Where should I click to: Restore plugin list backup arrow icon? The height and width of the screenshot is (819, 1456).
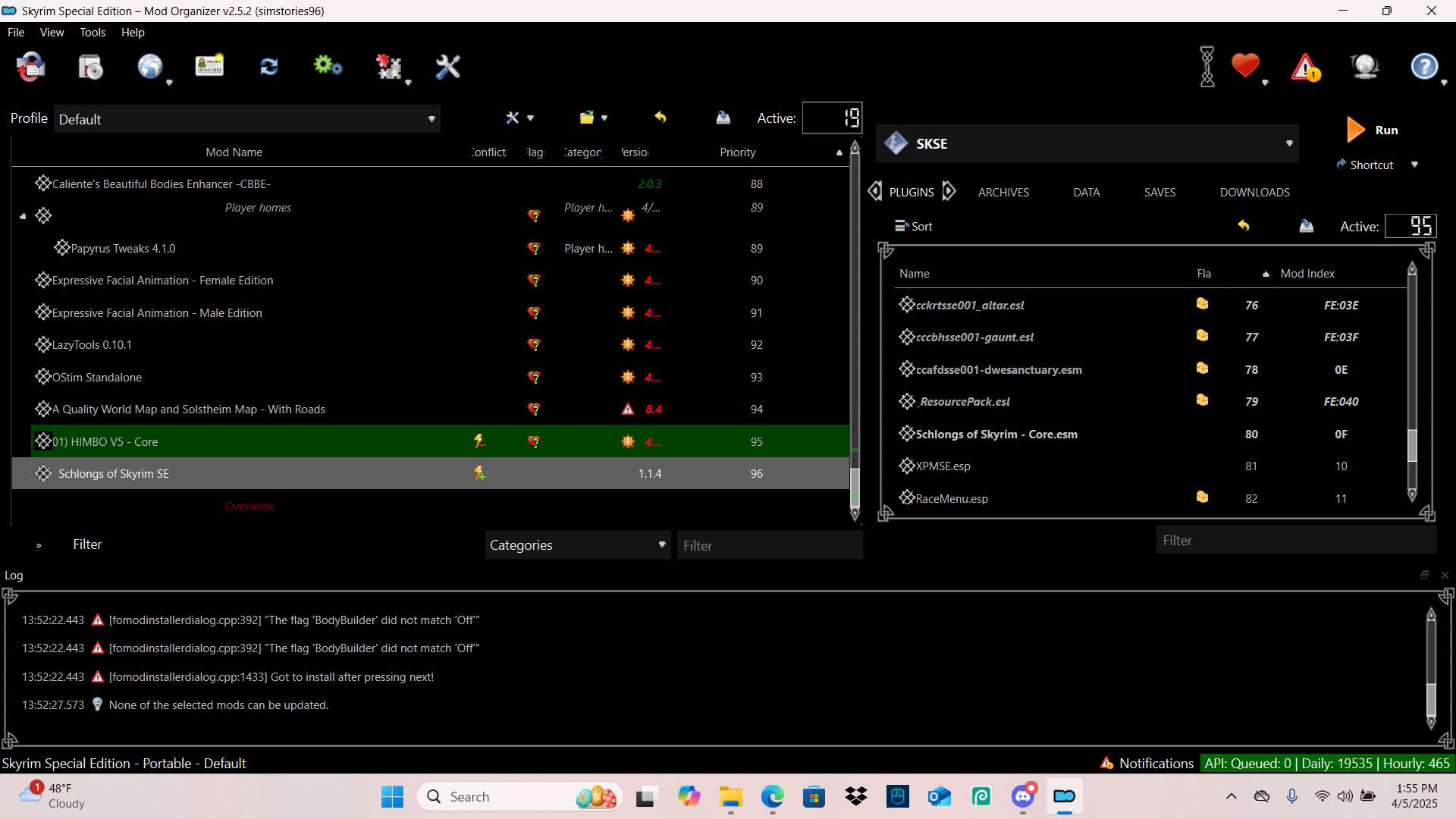[1244, 226]
